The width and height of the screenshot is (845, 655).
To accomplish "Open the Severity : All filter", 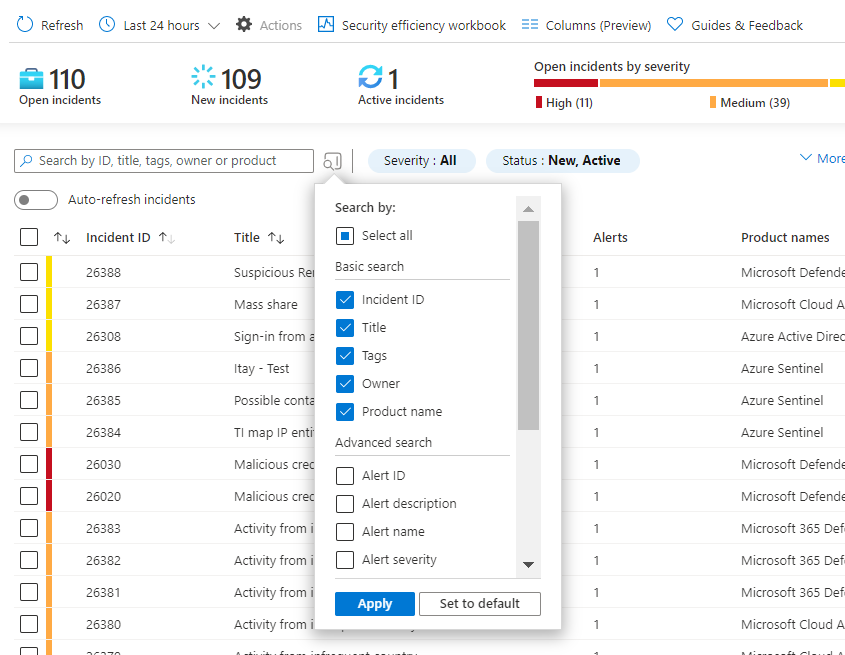I will (x=421, y=161).
